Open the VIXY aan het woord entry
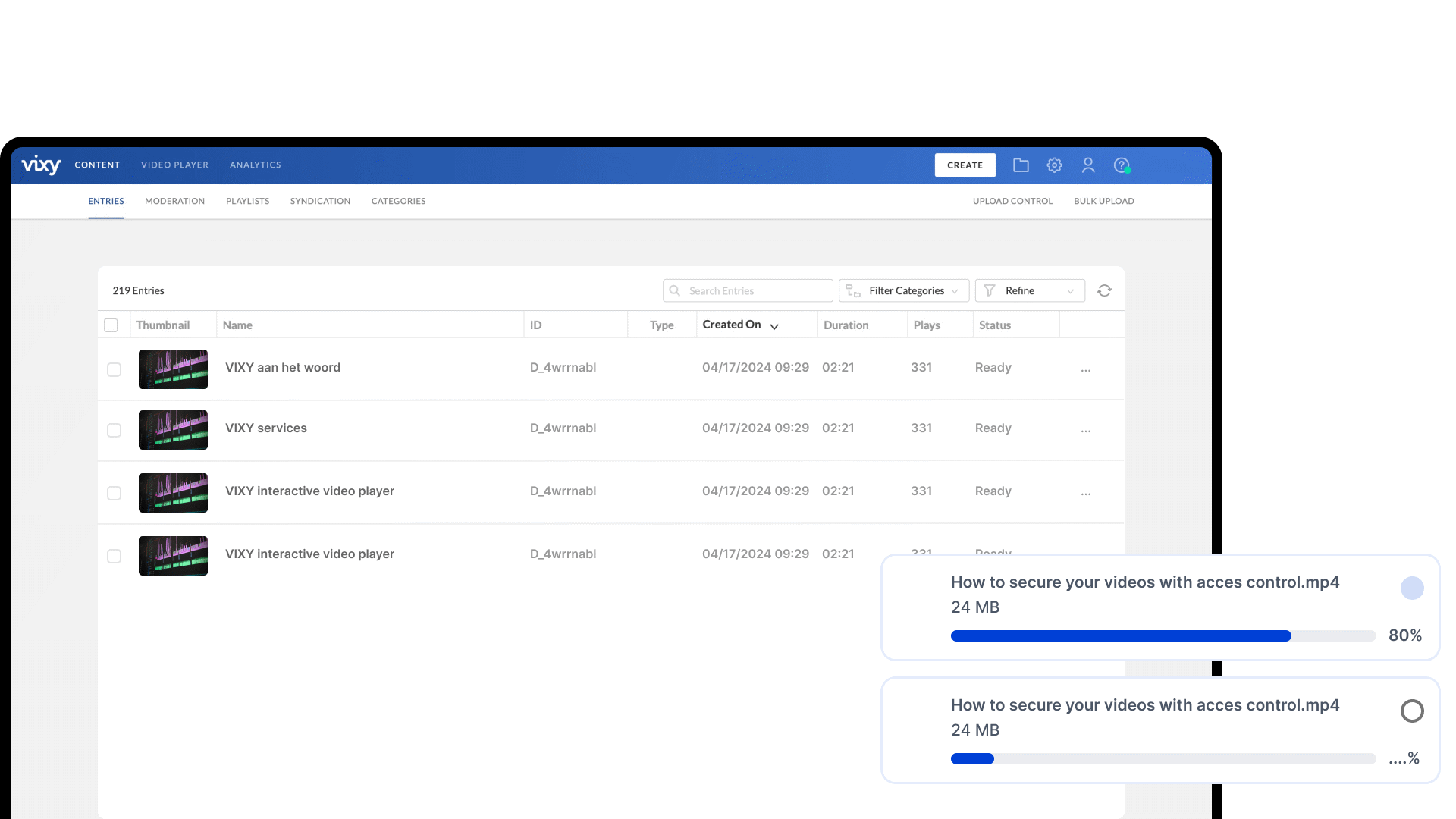 tap(283, 367)
